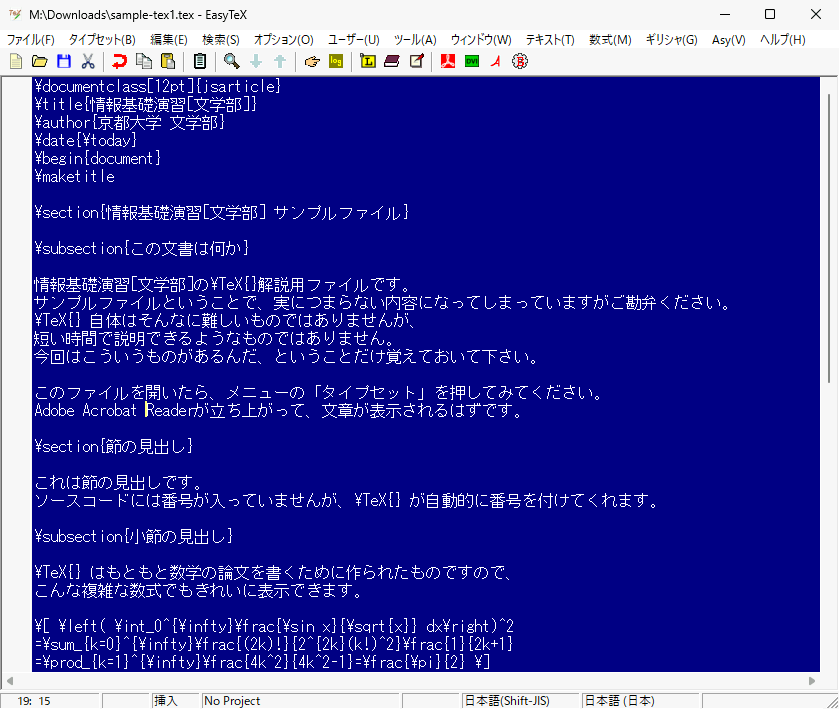
Task: Close the EasyTeX window
Action: pos(815,14)
